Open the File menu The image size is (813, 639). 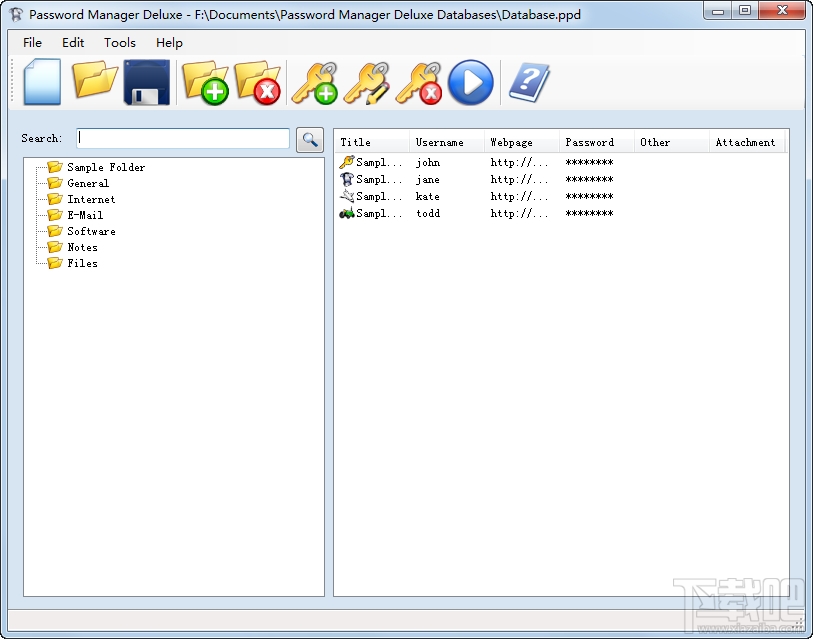(32, 43)
